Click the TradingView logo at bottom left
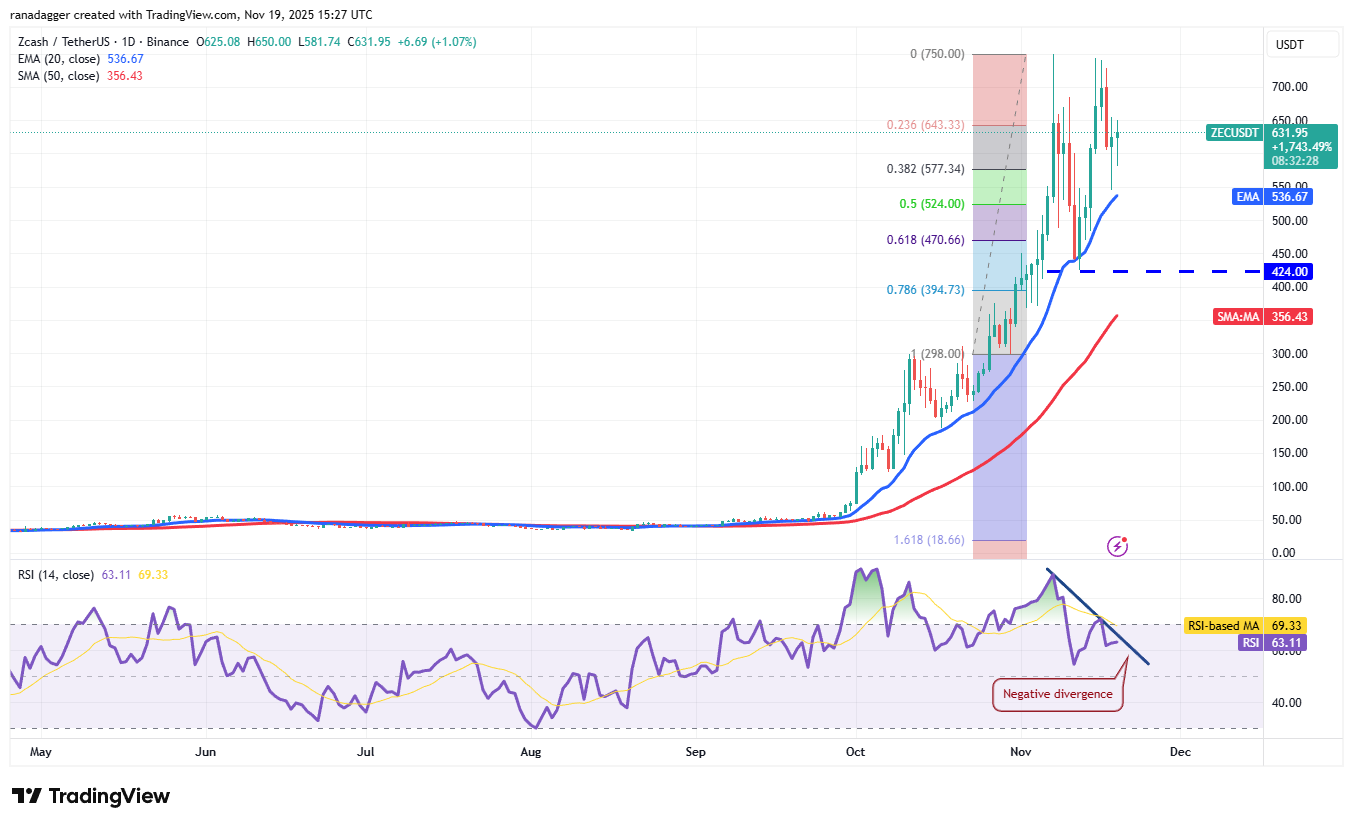The width and height of the screenshot is (1353, 826). (x=90, y=796)
